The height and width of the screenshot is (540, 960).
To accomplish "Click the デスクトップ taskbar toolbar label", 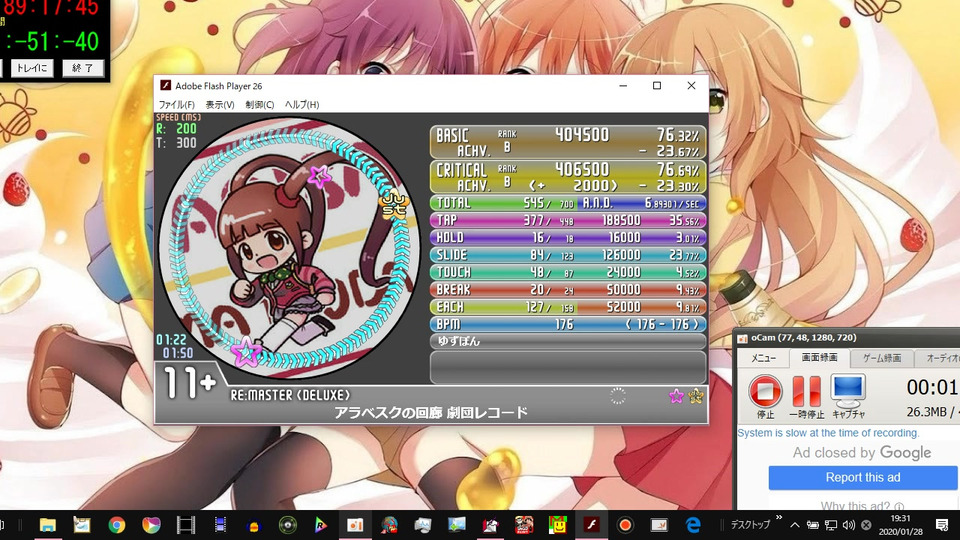I will 750,525.
